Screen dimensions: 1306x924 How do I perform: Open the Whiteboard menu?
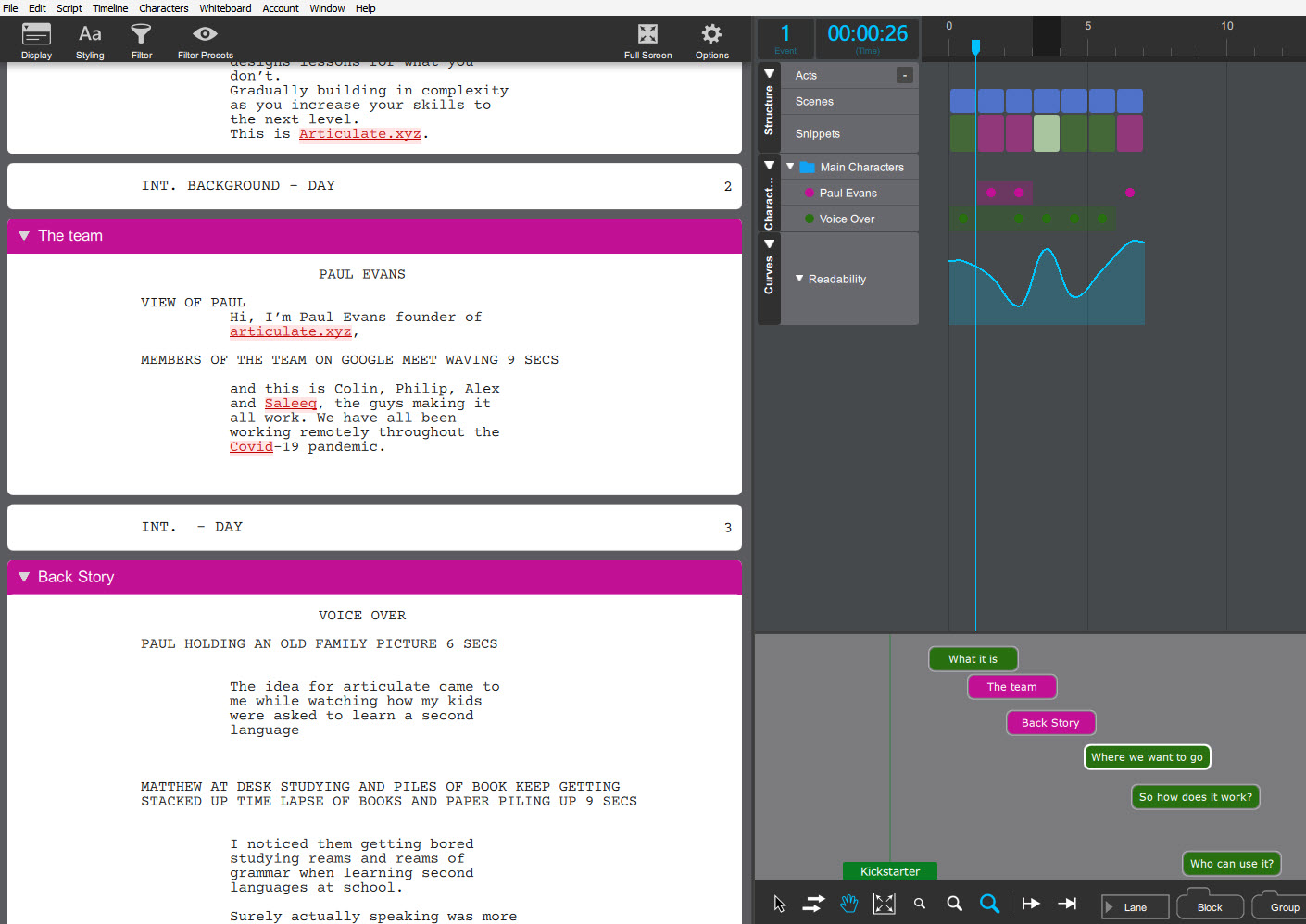click(225, 8)
